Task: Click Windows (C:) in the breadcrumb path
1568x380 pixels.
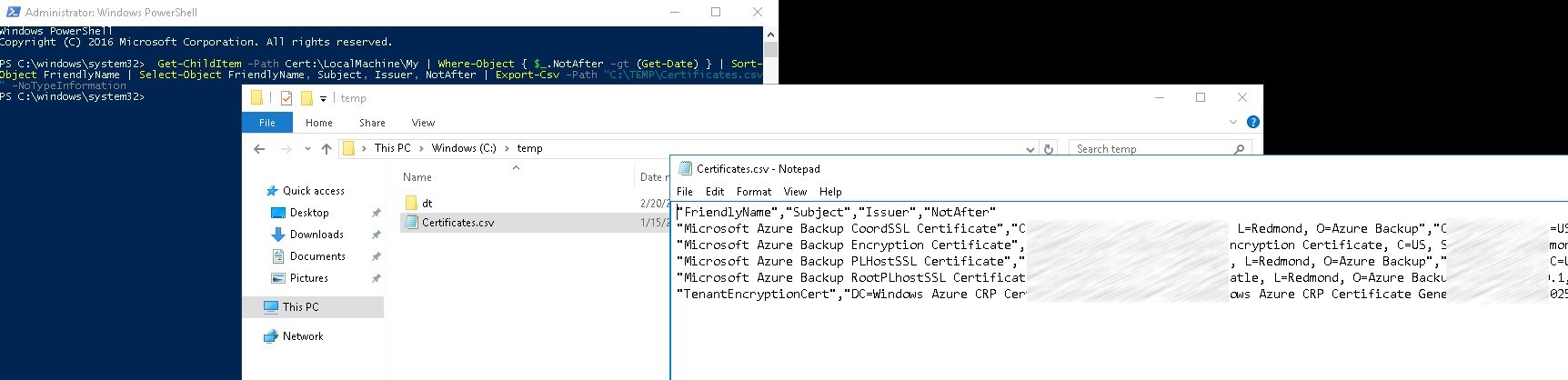Action: (x=464, y=148)
